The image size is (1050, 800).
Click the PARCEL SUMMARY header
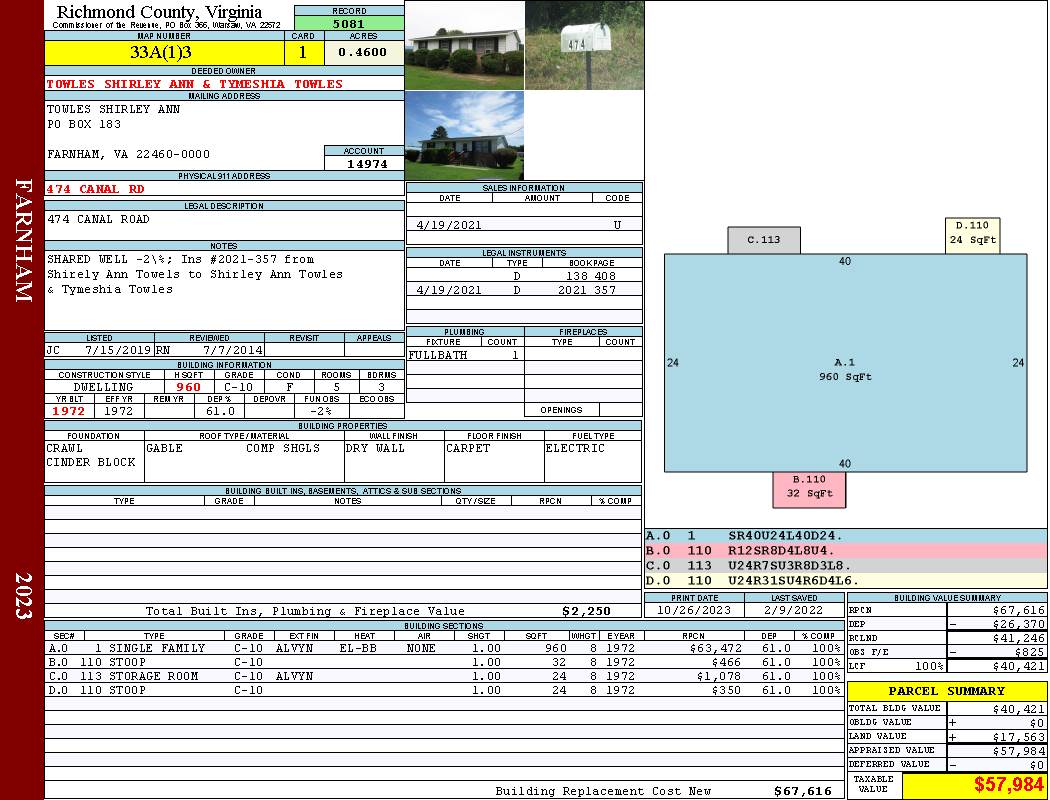(946, 691)
